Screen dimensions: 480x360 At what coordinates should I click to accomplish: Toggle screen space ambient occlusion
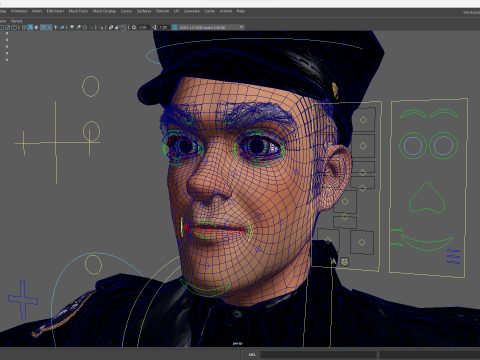(72, 27)
